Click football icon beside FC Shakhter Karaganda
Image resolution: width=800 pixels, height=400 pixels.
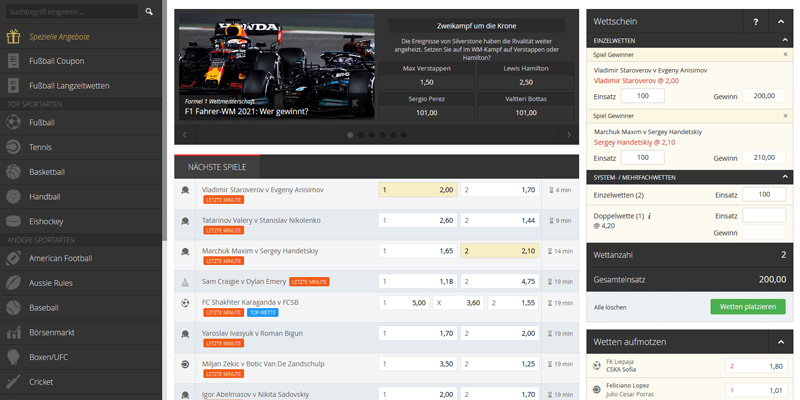click(185, 303)
